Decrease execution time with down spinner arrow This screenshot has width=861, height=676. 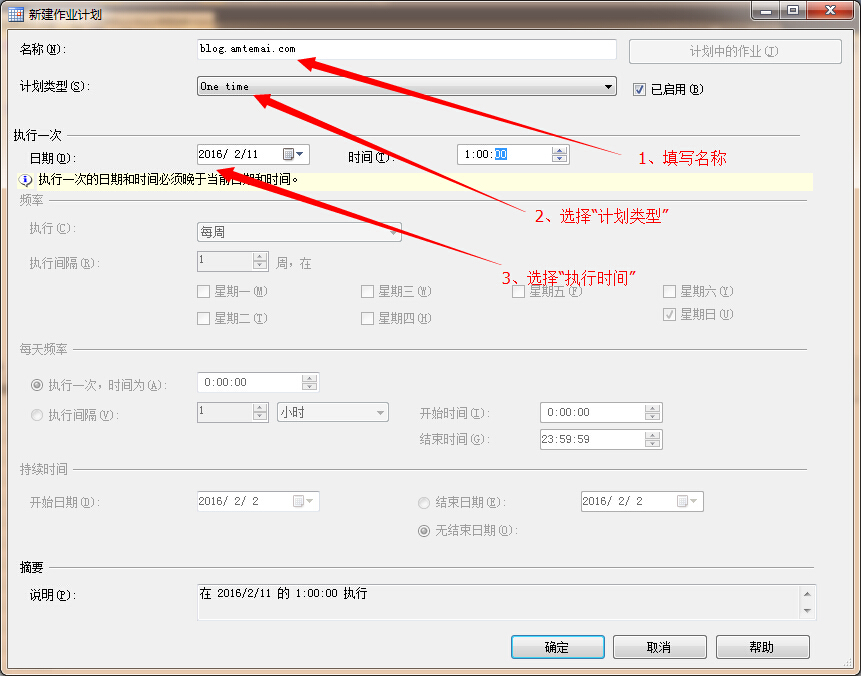[x=560, y=159]
